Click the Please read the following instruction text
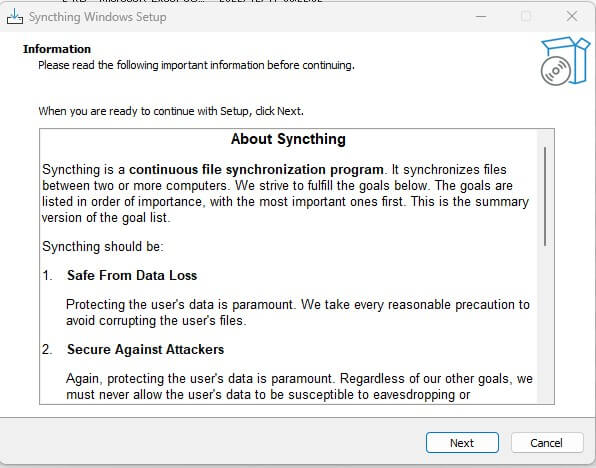Image resolution: width=596 pixels, height=468 pixels. [x=197, y=65]
